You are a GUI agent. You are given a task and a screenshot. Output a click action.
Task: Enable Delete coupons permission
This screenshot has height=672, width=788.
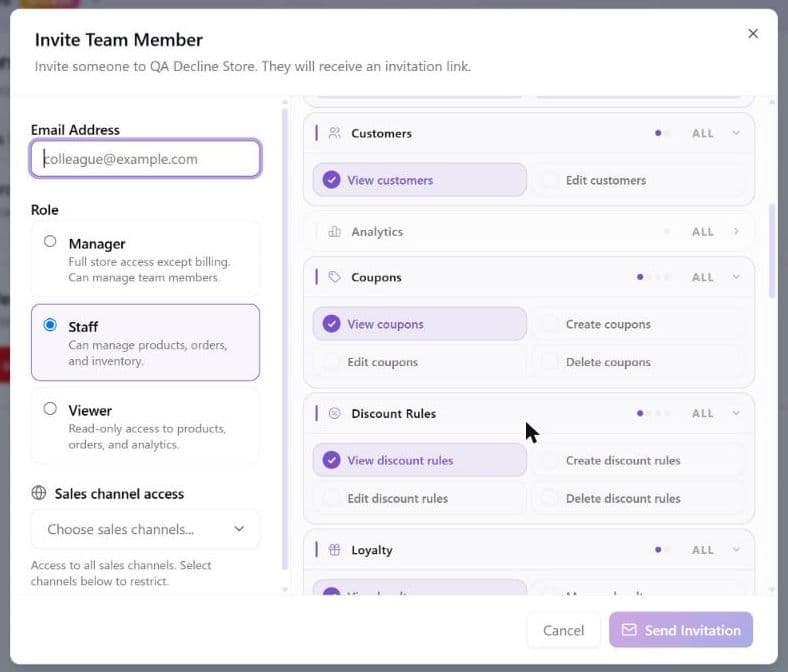tap(638, 362)
